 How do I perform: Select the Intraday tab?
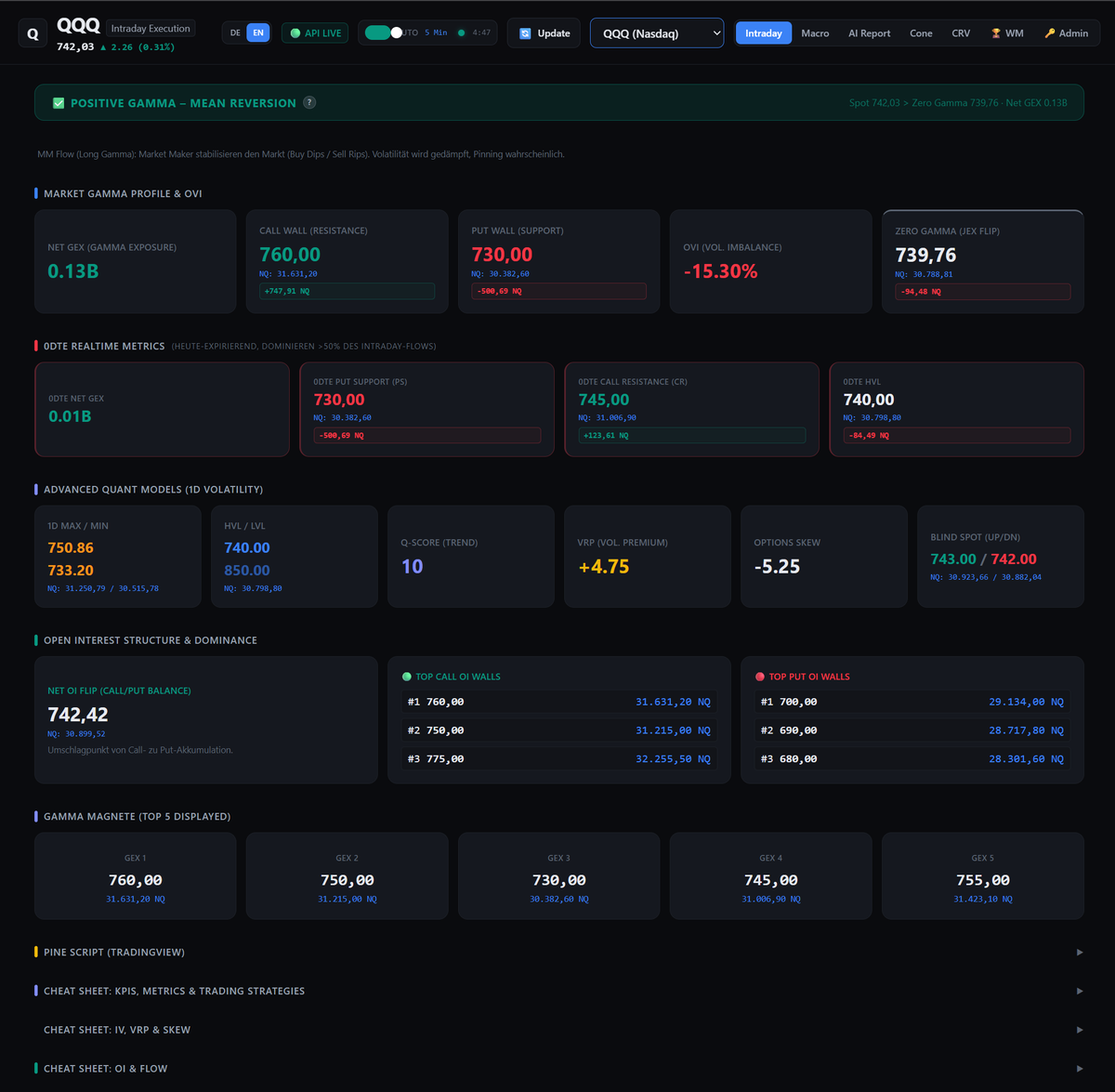point(764,33)
